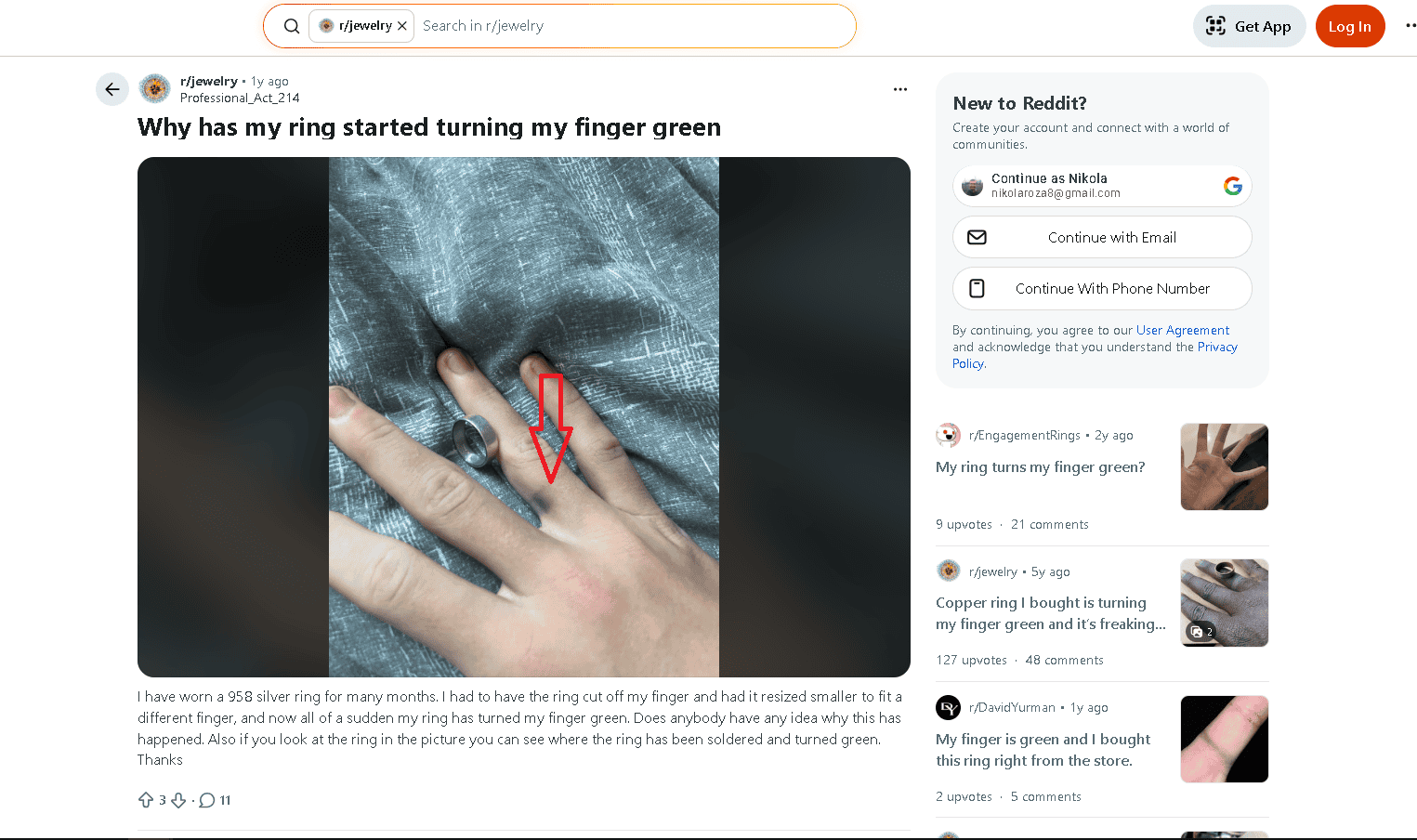This screenshot has height=840, width=1417.
Task: Downvote the green finger post
Action: click(178, 800)
